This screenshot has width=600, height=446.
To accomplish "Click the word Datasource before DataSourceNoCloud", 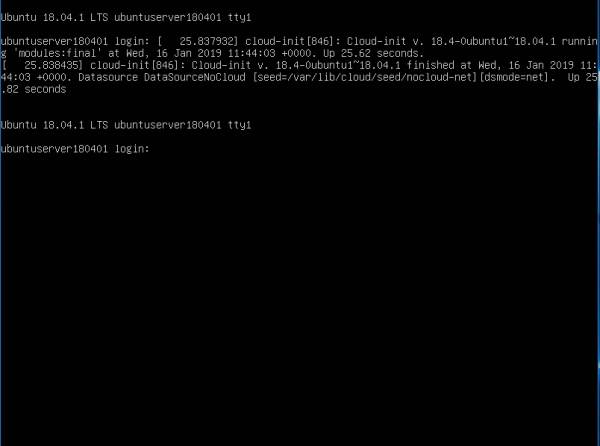I will (108, 77).
